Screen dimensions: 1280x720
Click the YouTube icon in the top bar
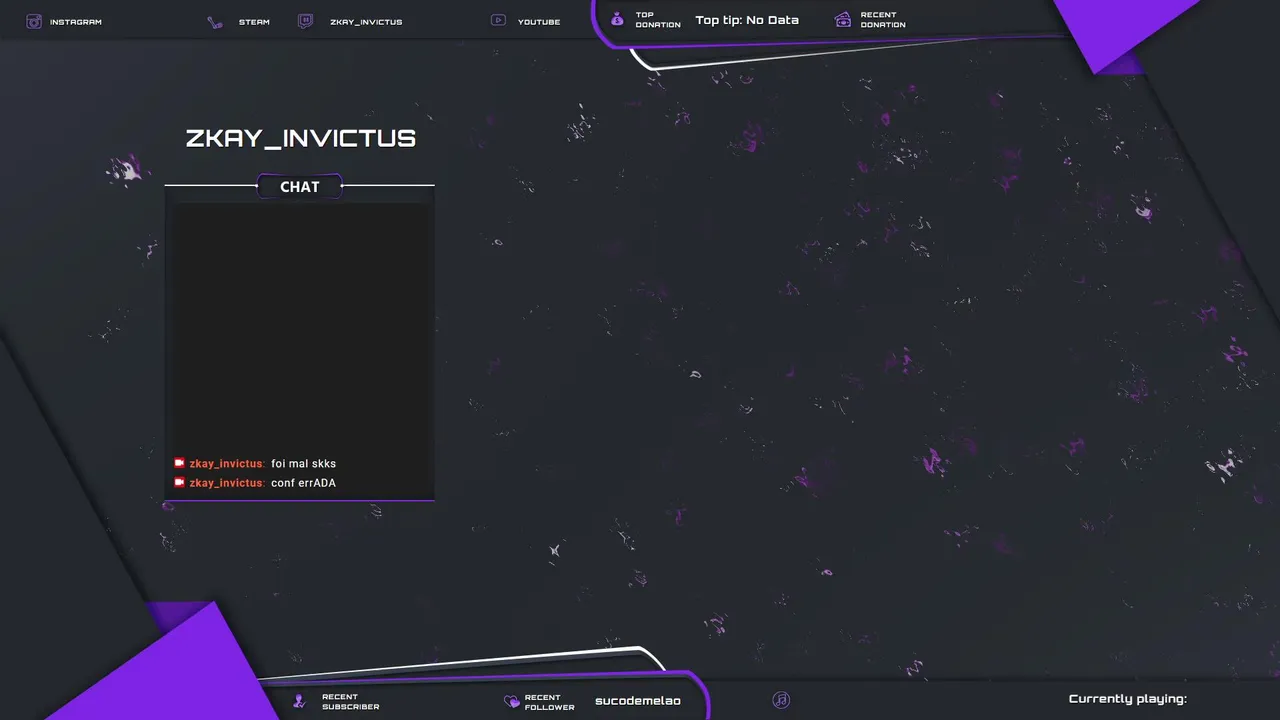click(498, 20)
